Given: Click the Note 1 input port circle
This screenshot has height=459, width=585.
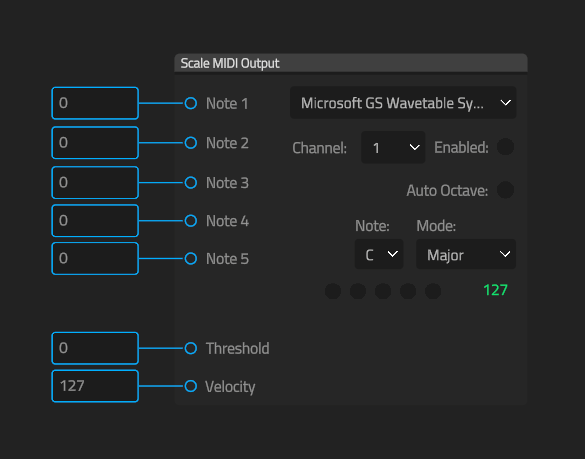Looking at the screenshot, I should click(191, 103).
